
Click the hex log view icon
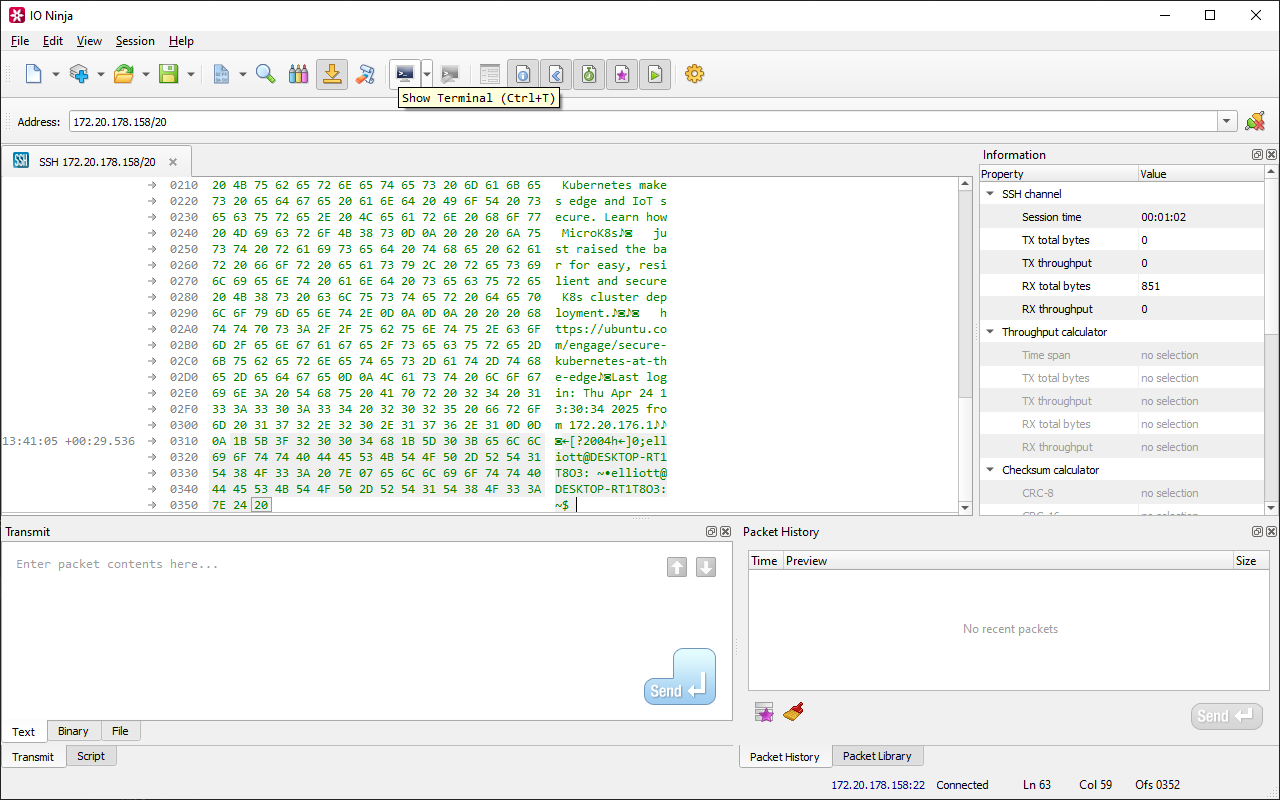coord(222,74)
